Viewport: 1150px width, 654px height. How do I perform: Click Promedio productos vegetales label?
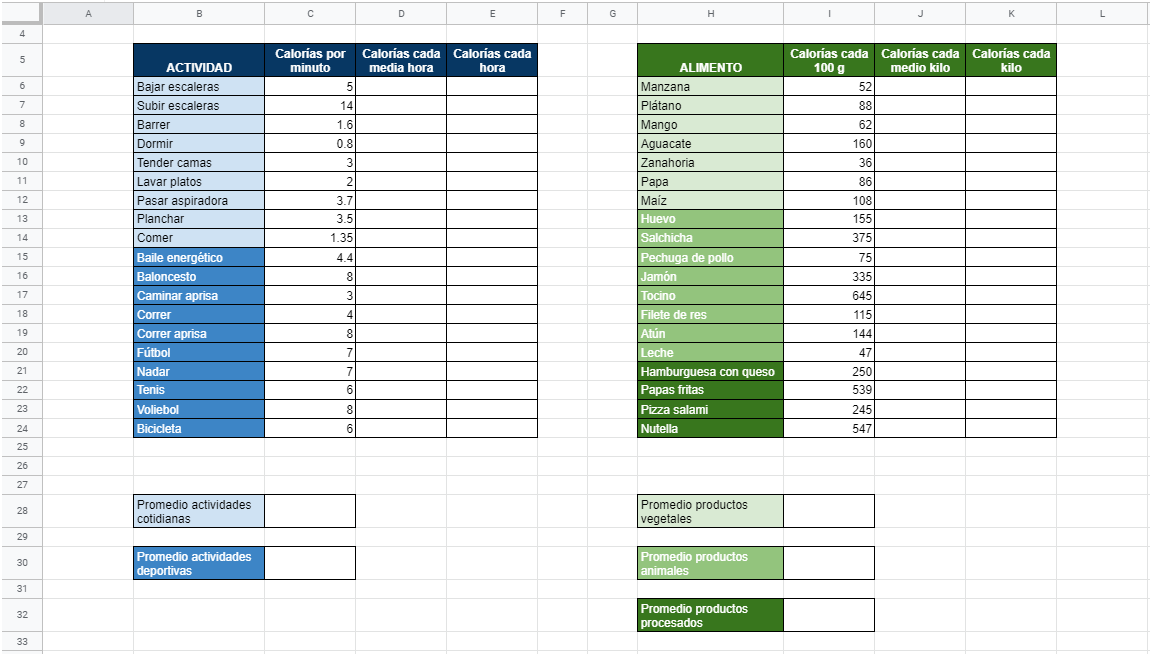coord(711,511)
